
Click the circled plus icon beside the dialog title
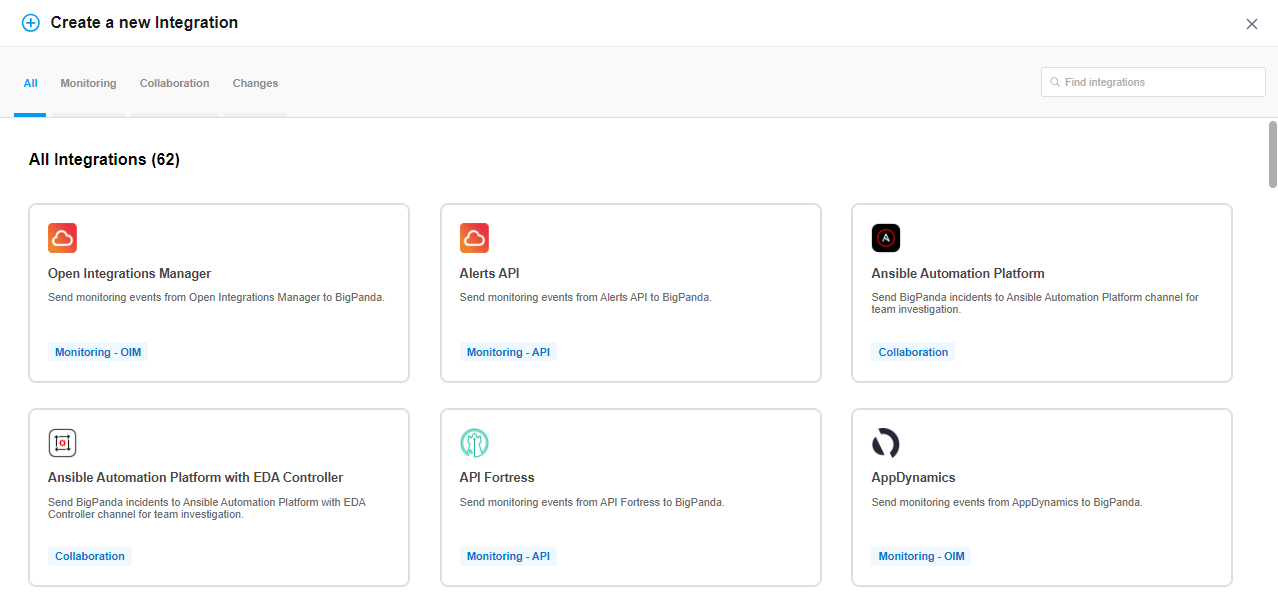30,22
